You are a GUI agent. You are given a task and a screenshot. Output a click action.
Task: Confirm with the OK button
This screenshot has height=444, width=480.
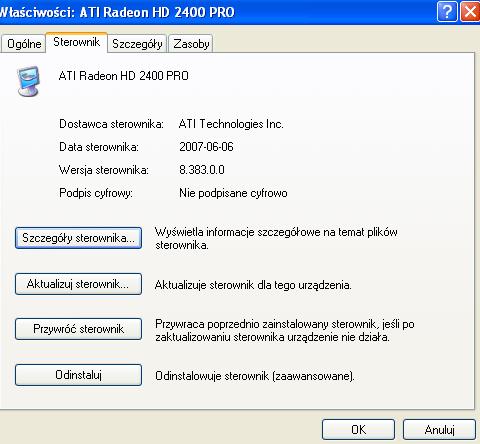(x=358, y=430)
